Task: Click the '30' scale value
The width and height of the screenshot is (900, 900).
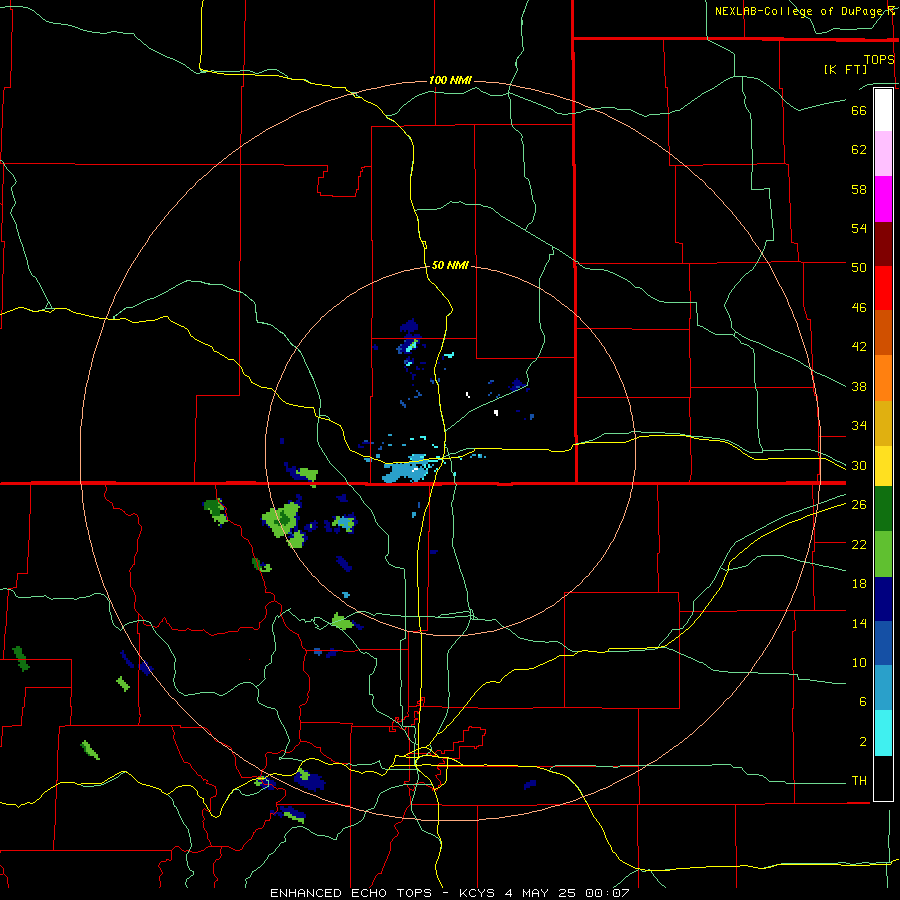Action: (x=859, y=466)
